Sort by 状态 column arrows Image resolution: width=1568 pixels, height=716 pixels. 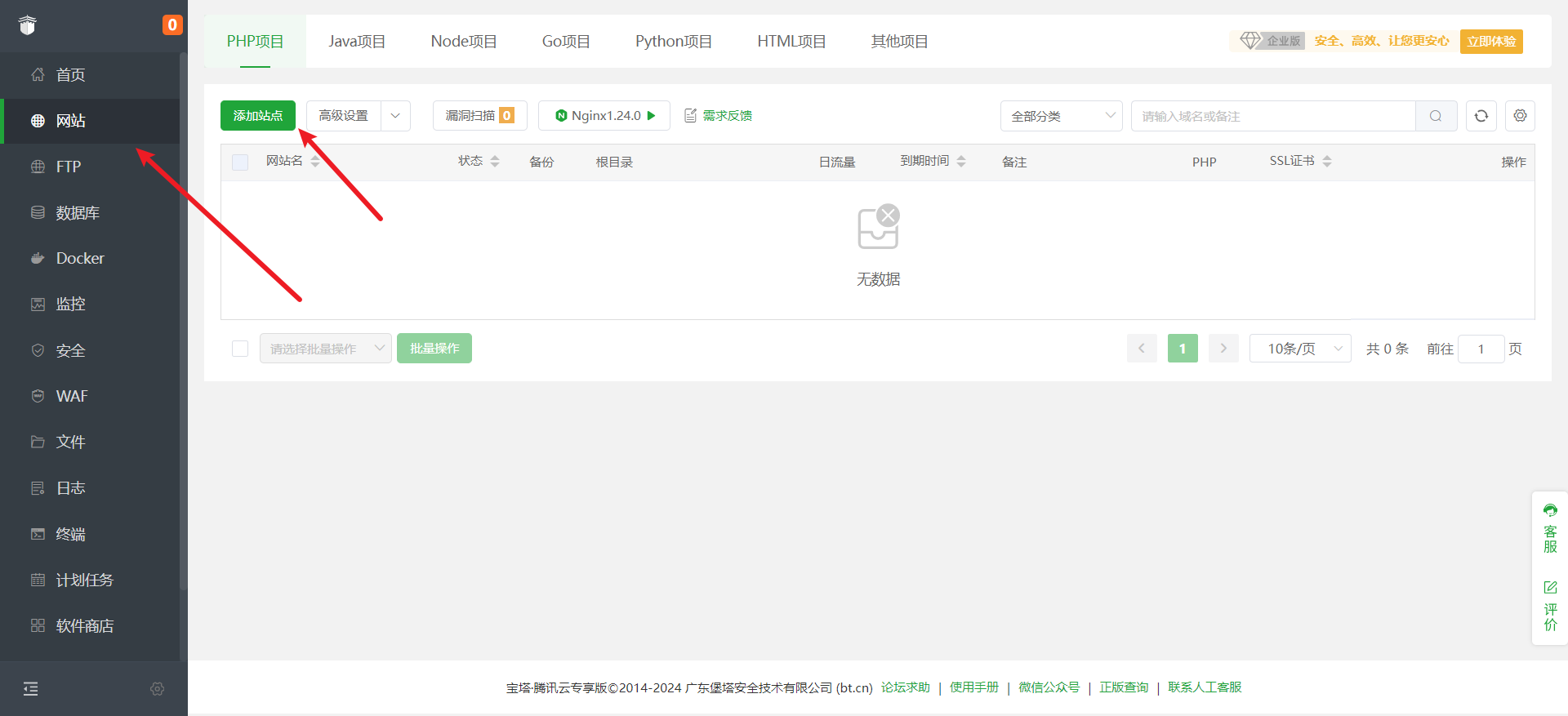pos(495,162)
